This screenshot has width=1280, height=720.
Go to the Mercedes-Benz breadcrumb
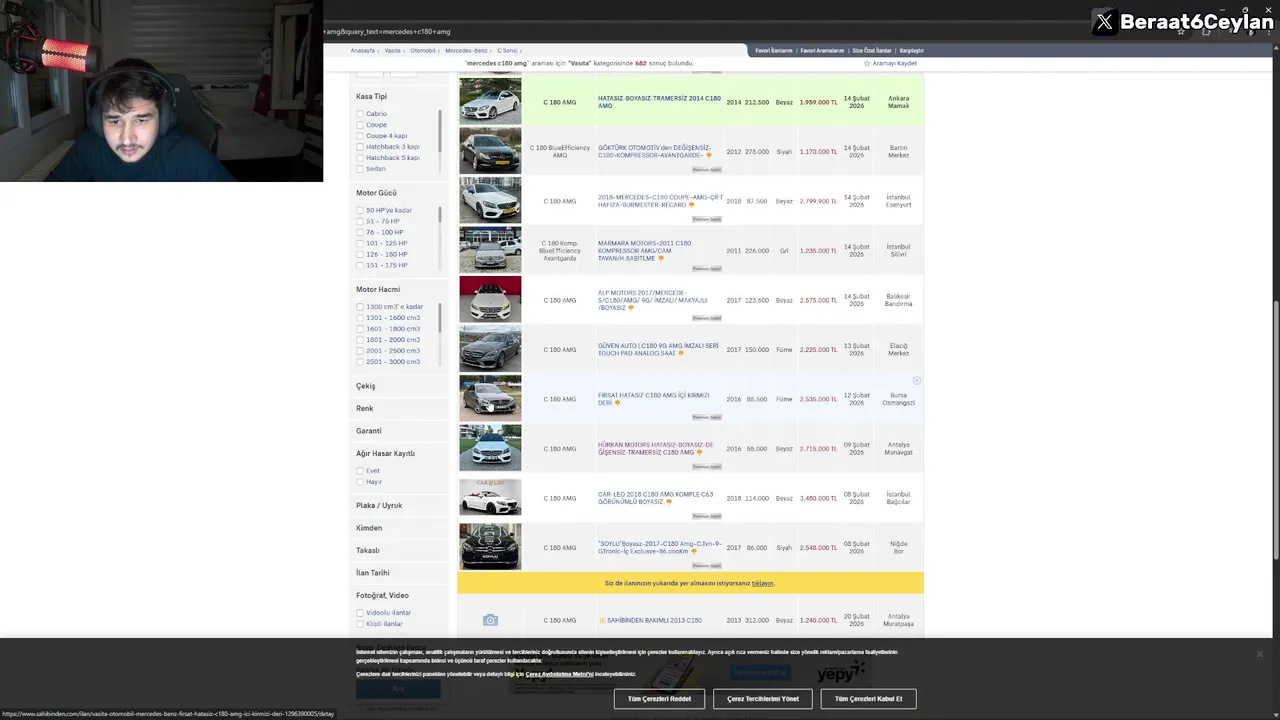(466, 50)
